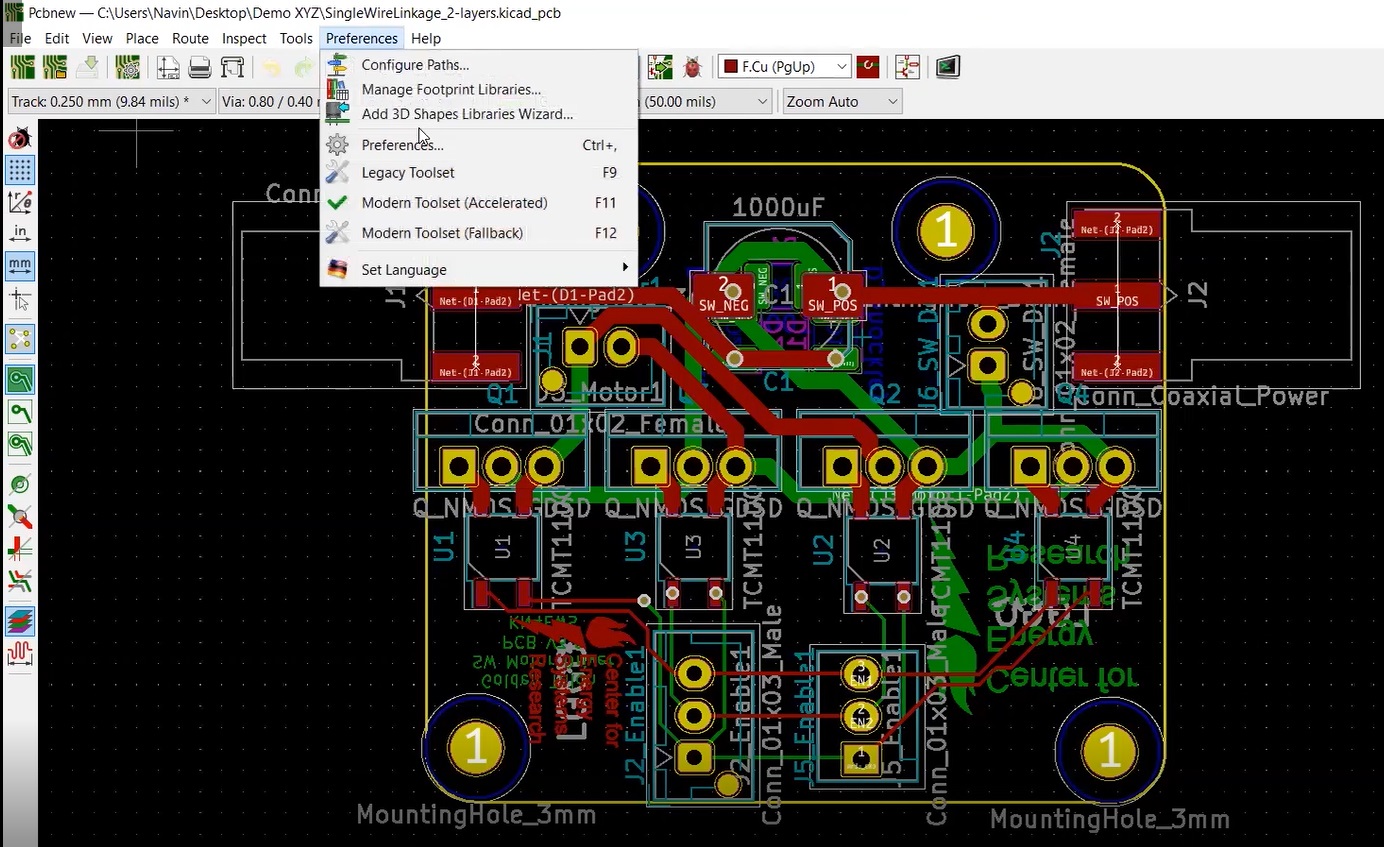The height and width of the screenshot is (847, 1384).
Task: Switch to Legacy Toolset F9
Action: coord(479,173)
